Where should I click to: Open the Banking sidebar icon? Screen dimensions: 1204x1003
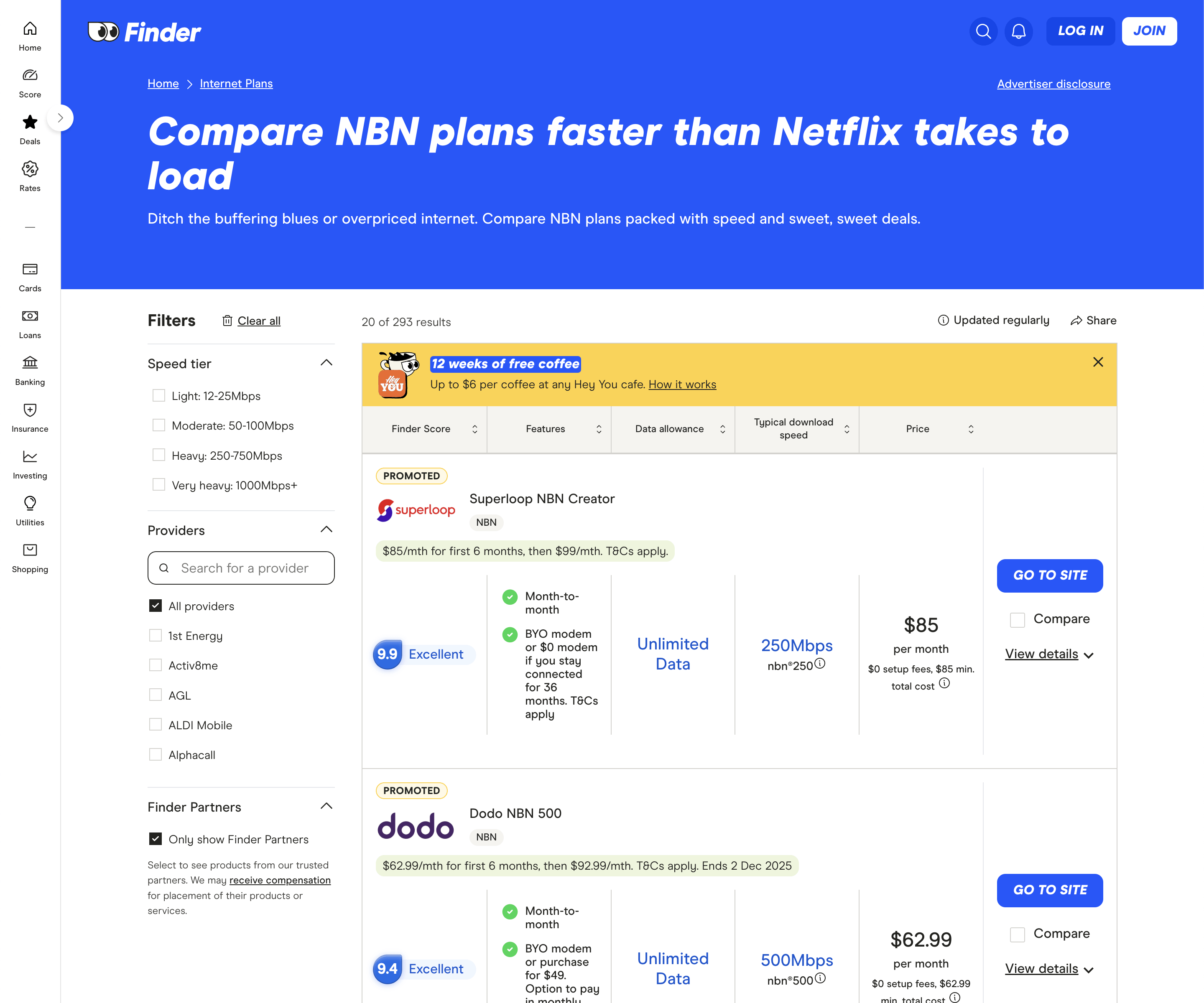point(30,363)
